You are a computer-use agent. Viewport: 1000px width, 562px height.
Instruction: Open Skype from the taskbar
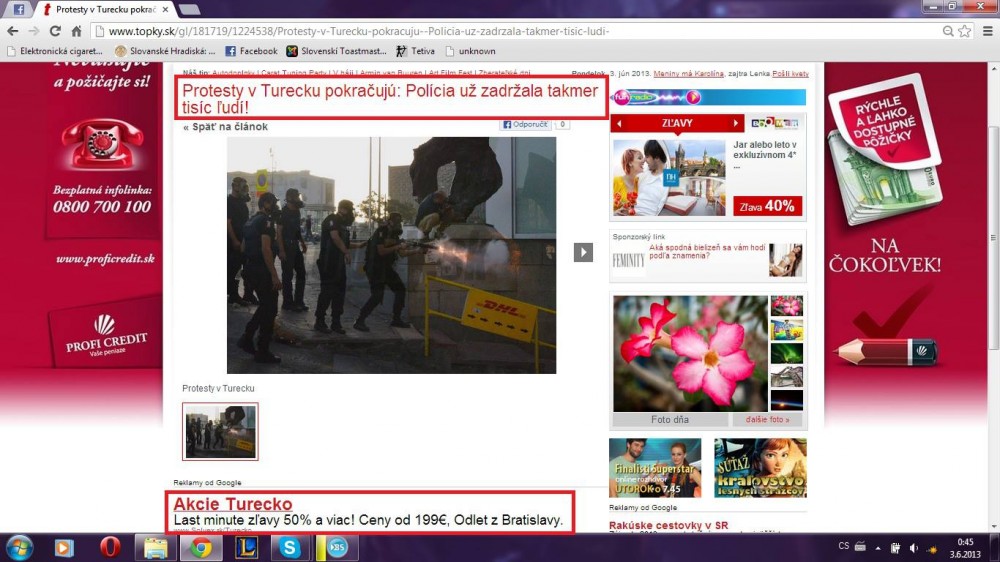click(290, 548)
